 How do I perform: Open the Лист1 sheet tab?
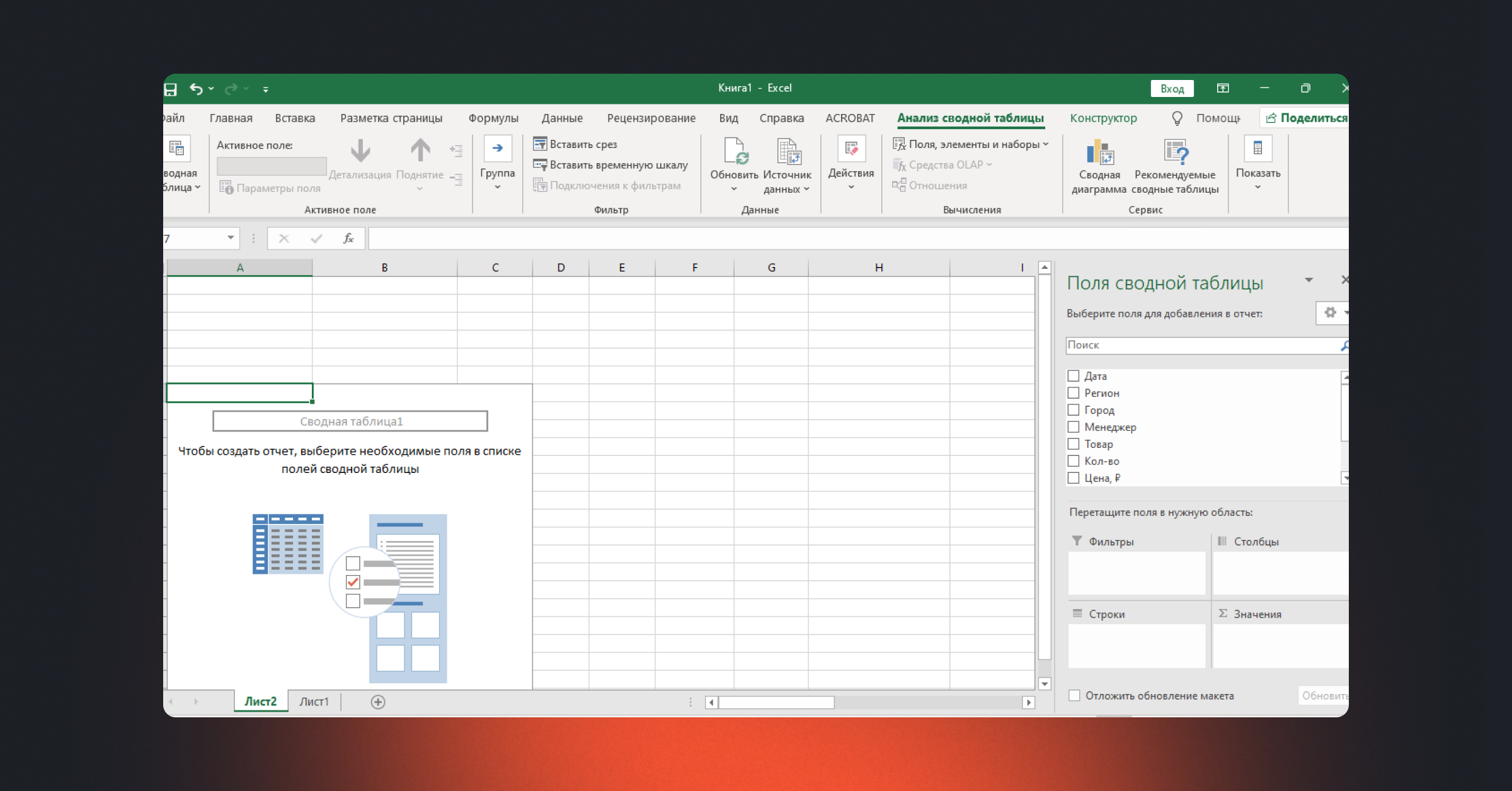[314, 702]
